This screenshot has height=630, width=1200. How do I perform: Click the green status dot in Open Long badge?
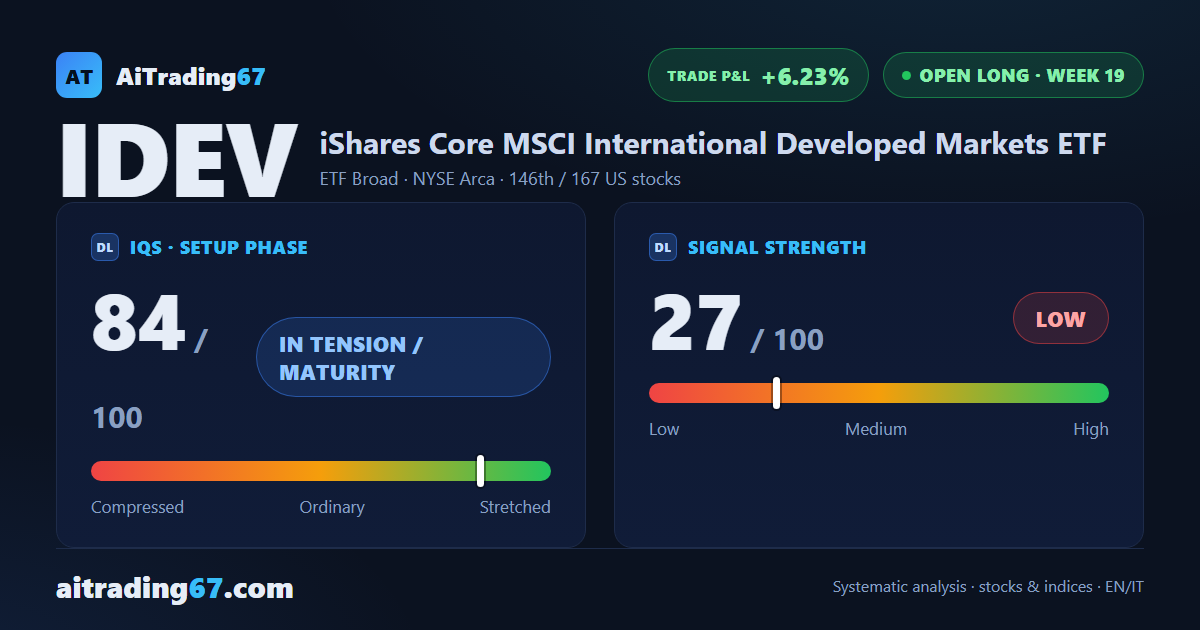coord(906,75)
